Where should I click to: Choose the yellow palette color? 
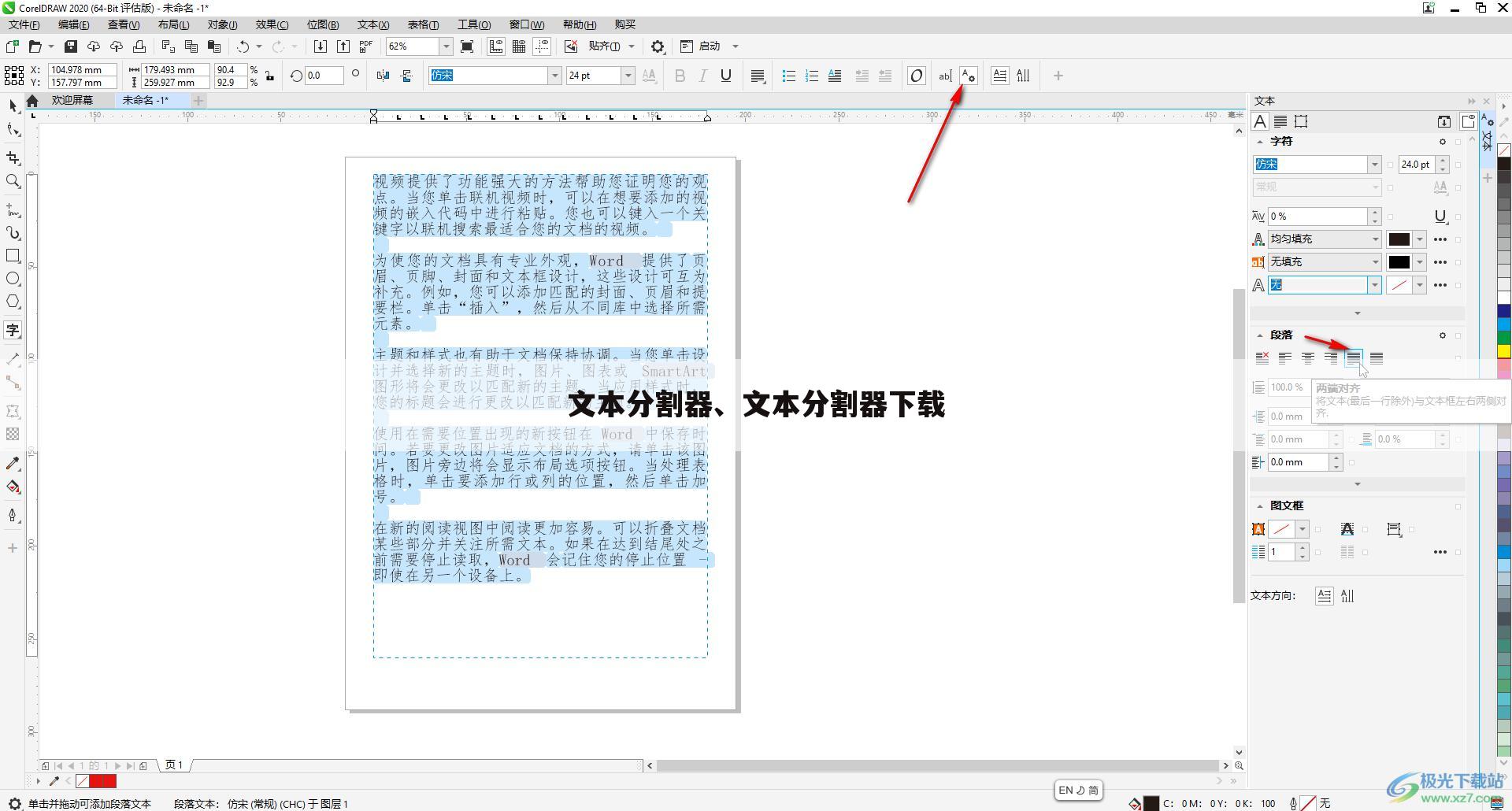[x=1504, y=351]
